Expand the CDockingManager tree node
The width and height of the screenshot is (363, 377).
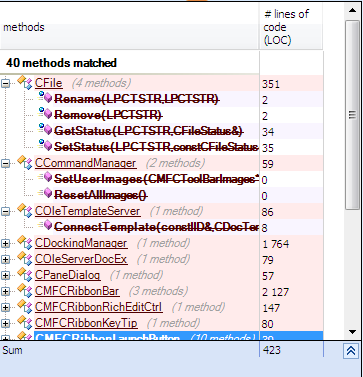[x=5, y=244]
